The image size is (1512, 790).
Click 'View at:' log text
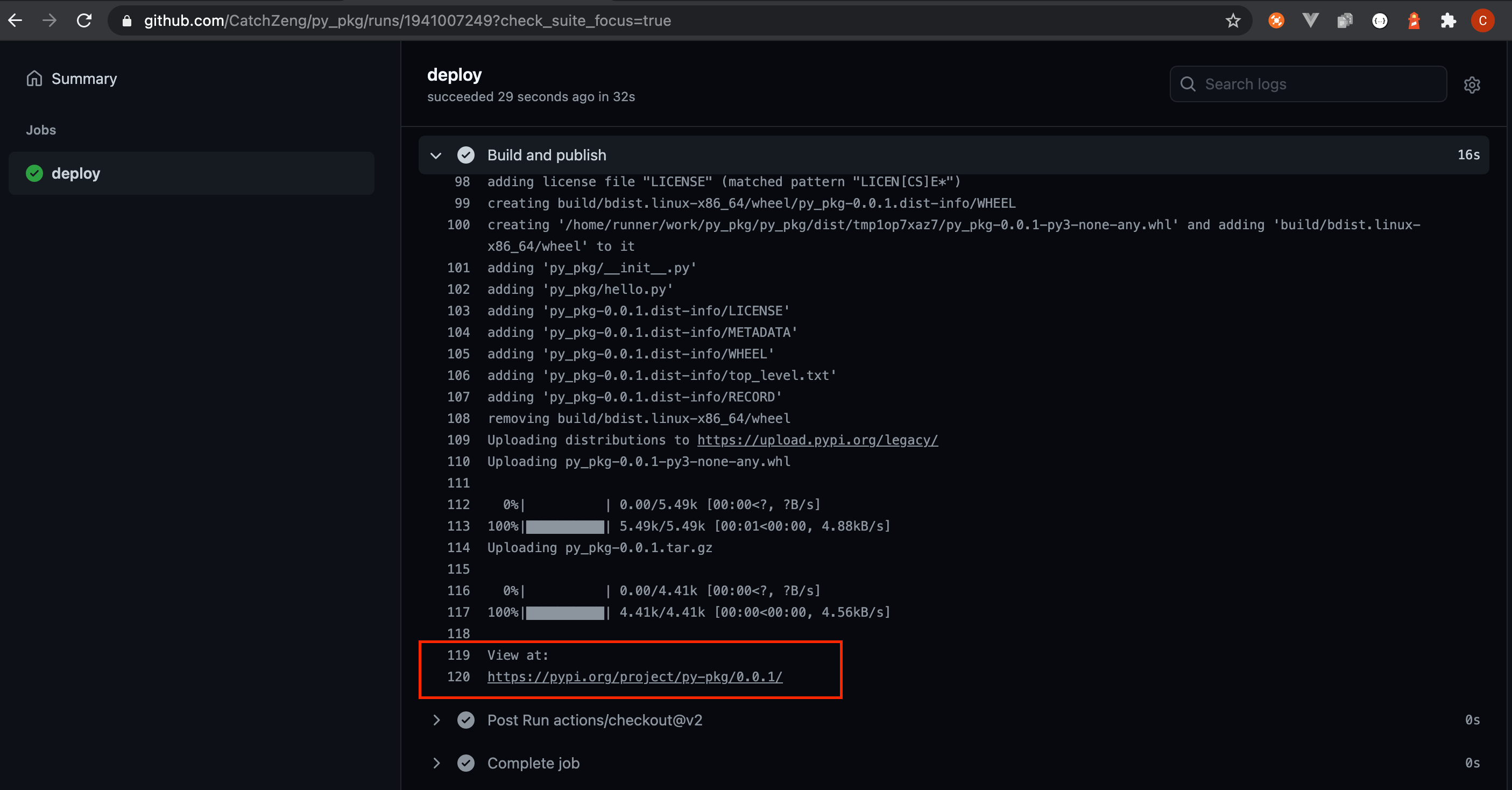[x=518, y=655]
